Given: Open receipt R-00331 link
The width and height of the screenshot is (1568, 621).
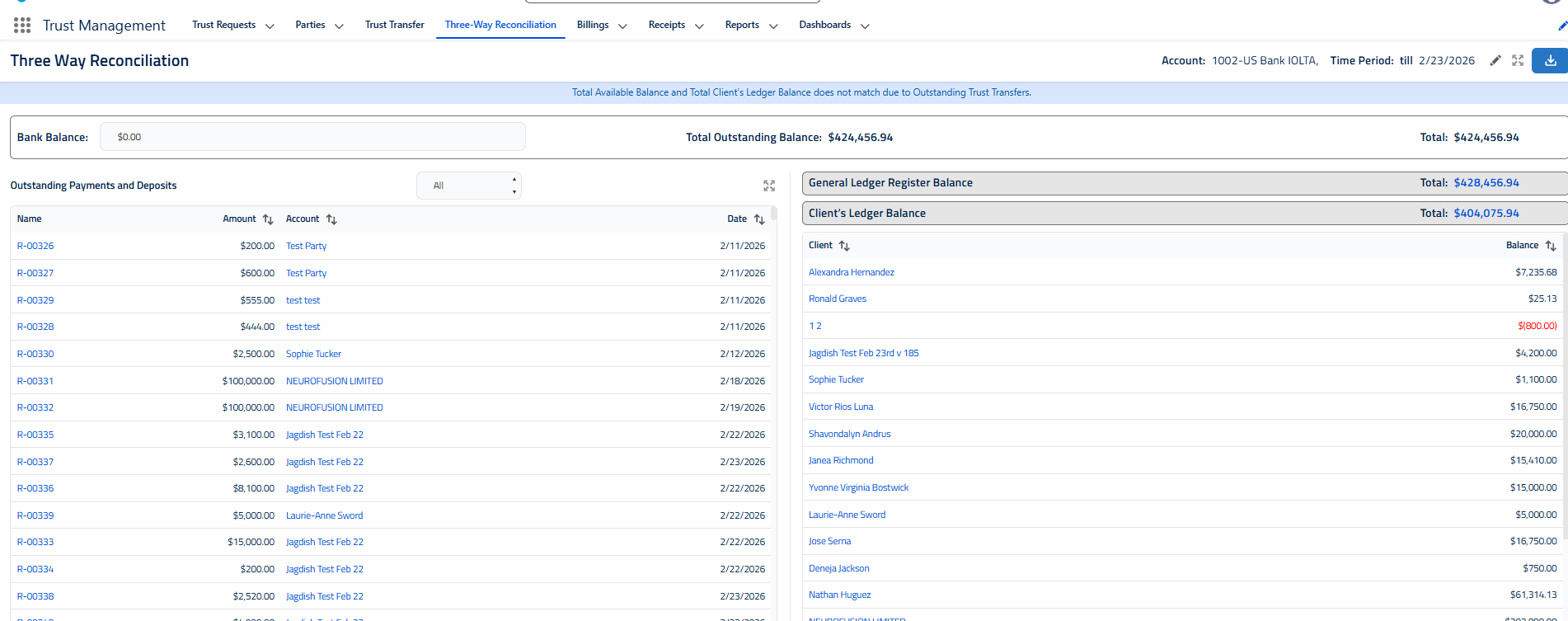Looking at the screenshot, I should 35,381.
